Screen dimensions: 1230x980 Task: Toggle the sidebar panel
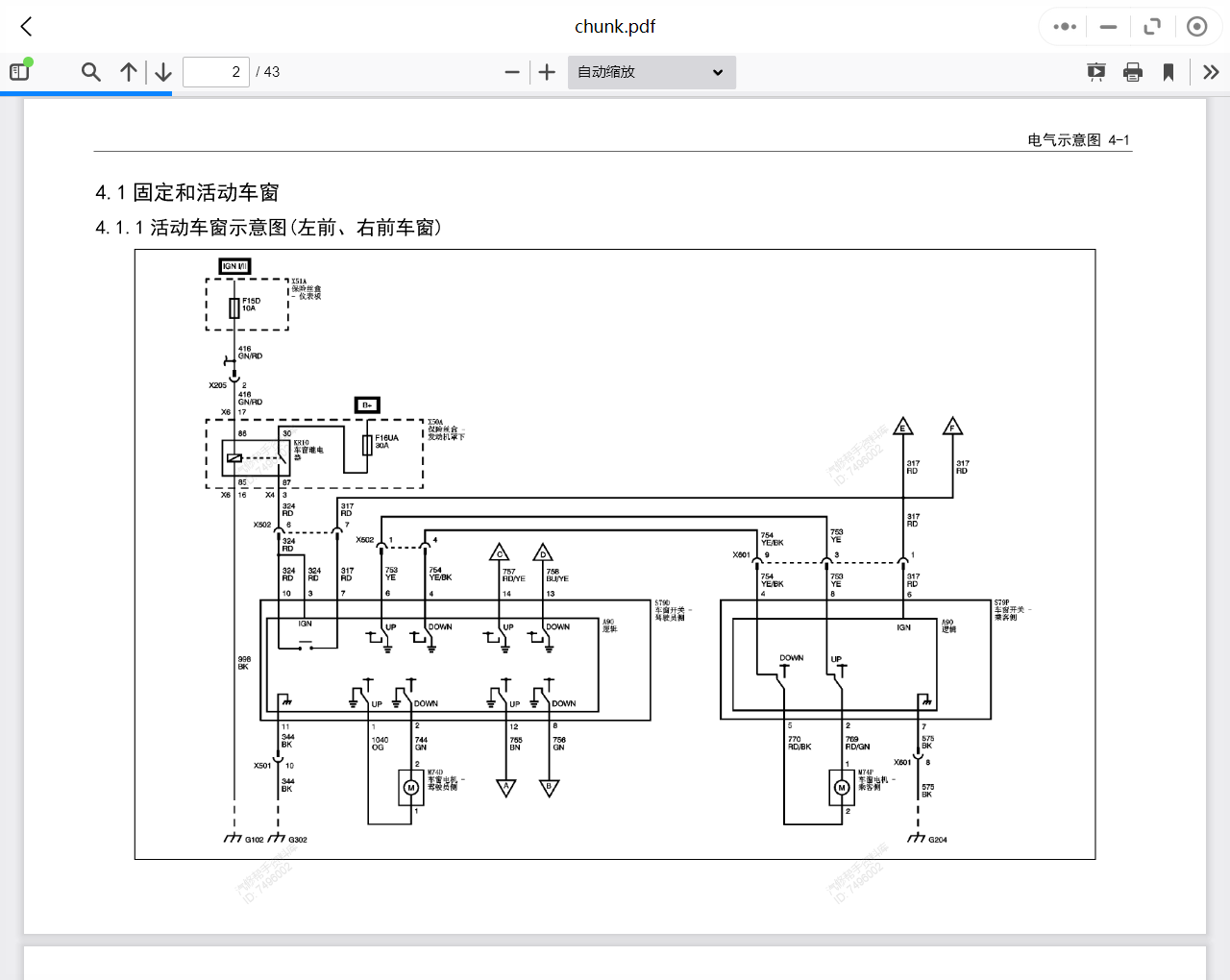[x=20, y=71]
